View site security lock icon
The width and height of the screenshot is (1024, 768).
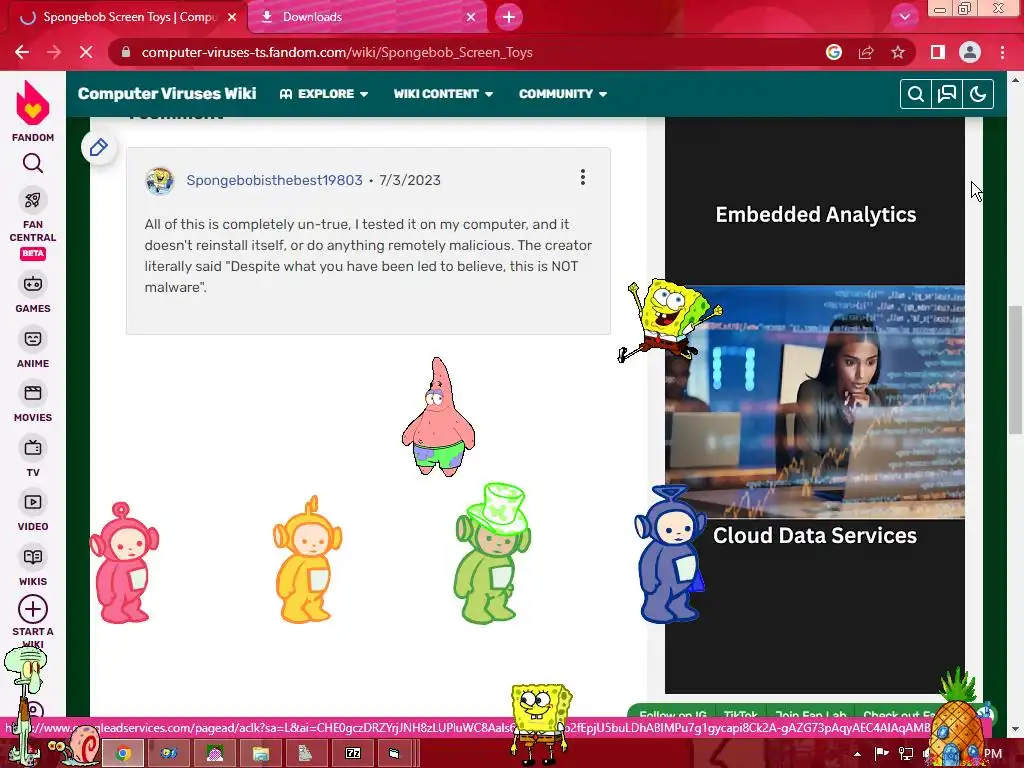click(x=126, y=52)
